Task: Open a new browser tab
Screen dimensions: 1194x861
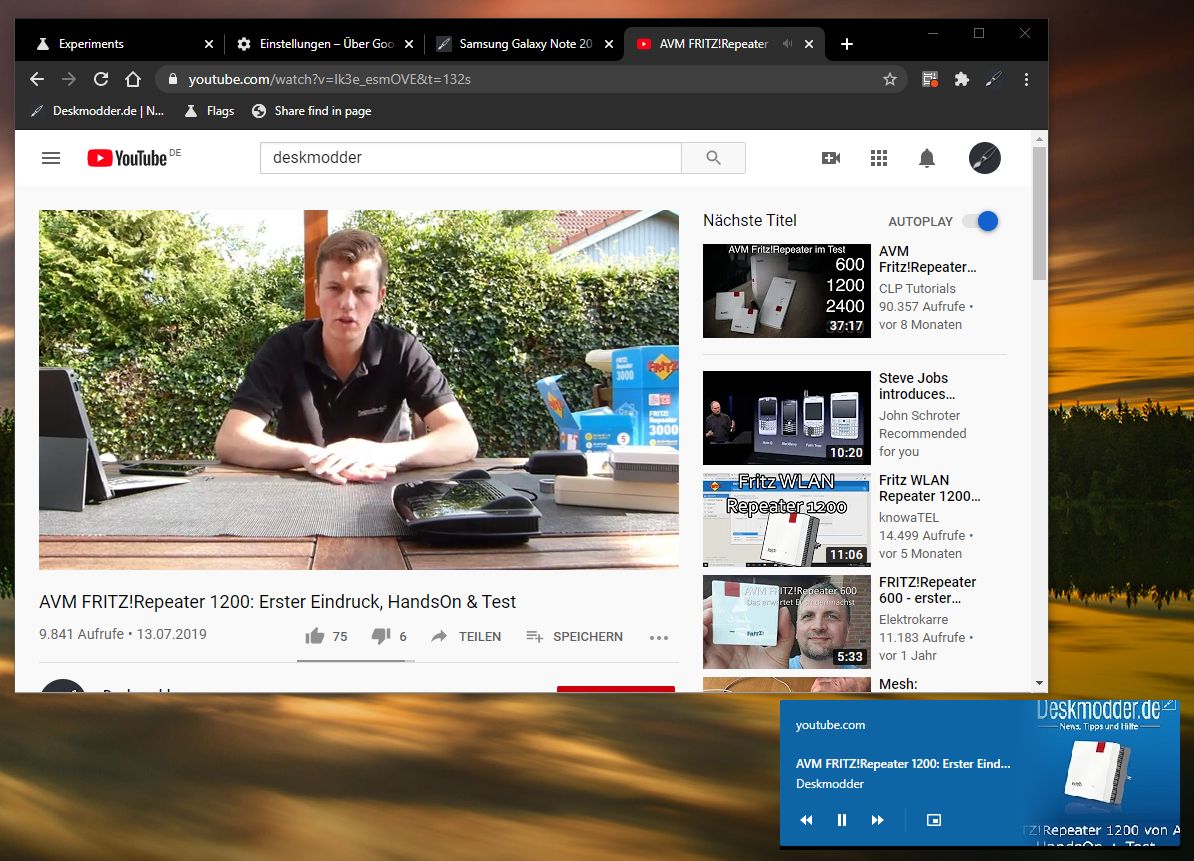Action: click(847, 44)
